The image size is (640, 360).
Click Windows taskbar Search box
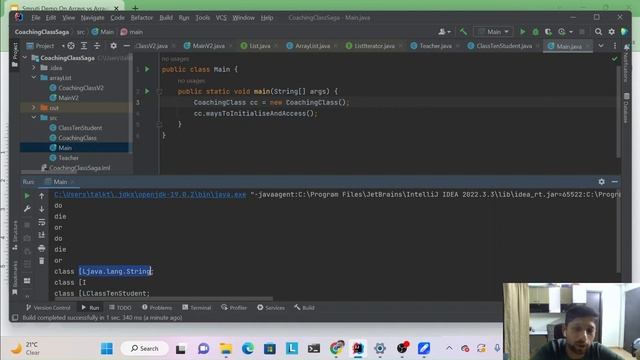click(144, 349)
